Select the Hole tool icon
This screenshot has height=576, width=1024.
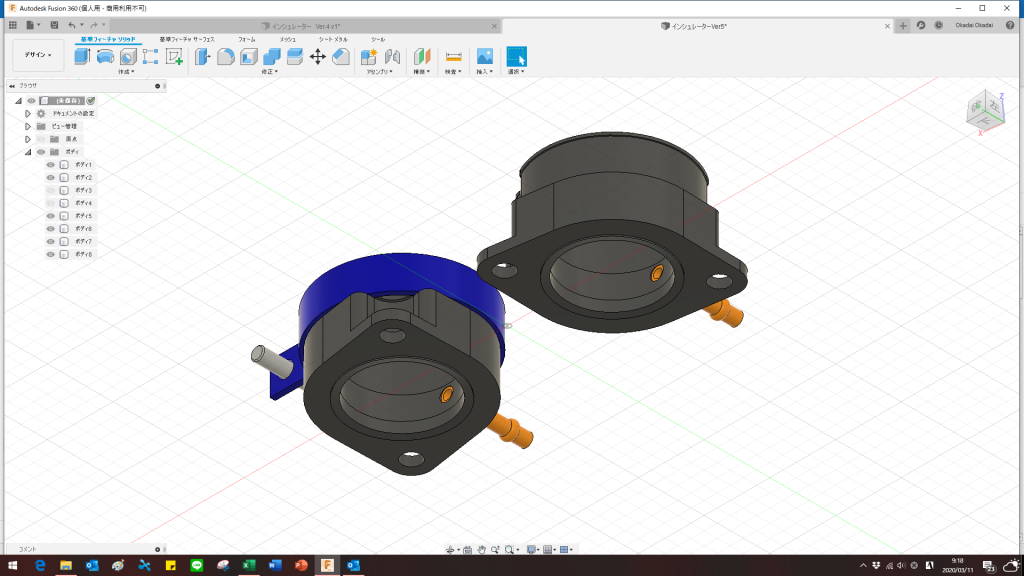128,56
